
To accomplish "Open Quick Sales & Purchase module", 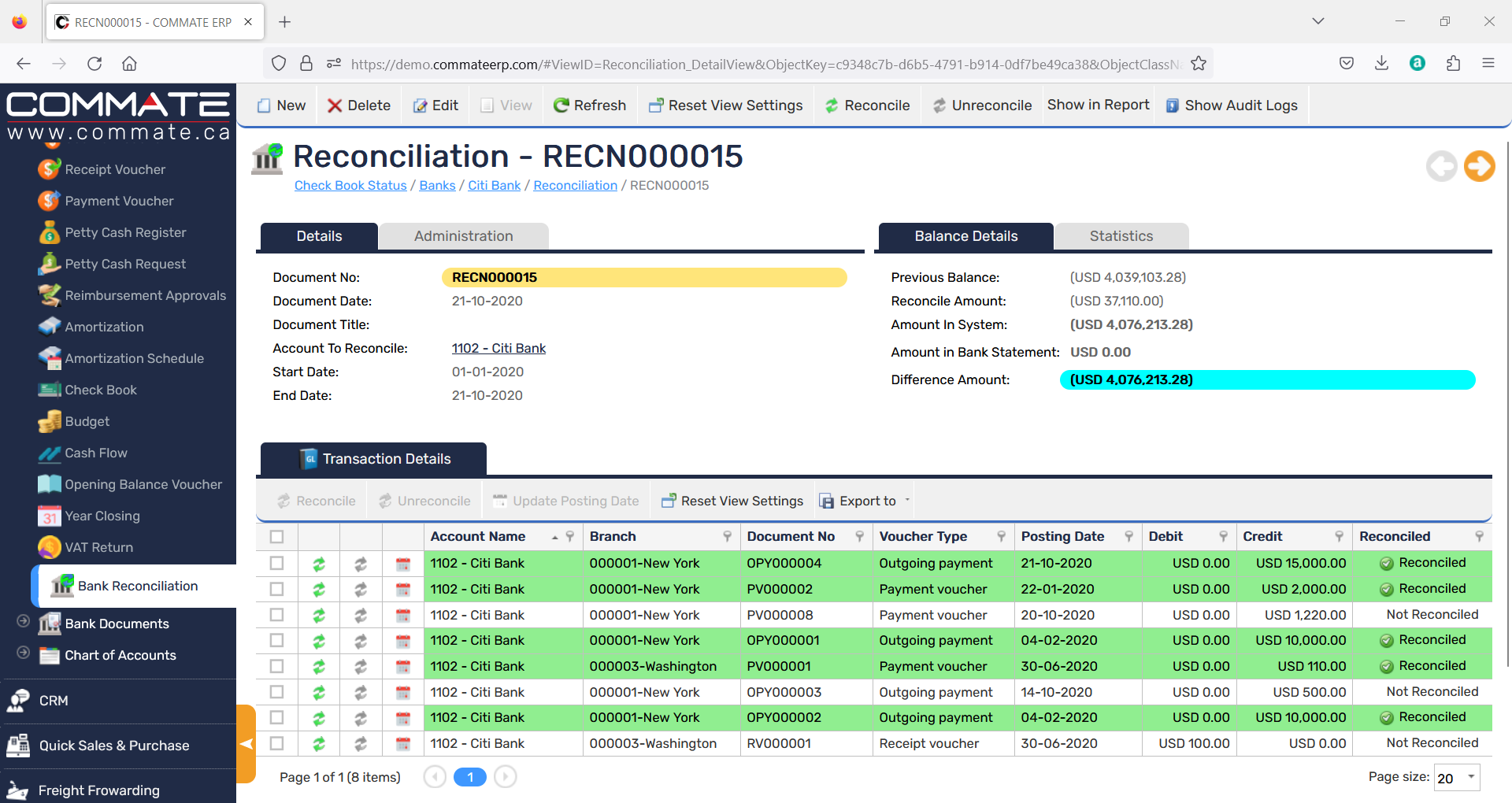I will pyautogui.click(x=114, y=746).
